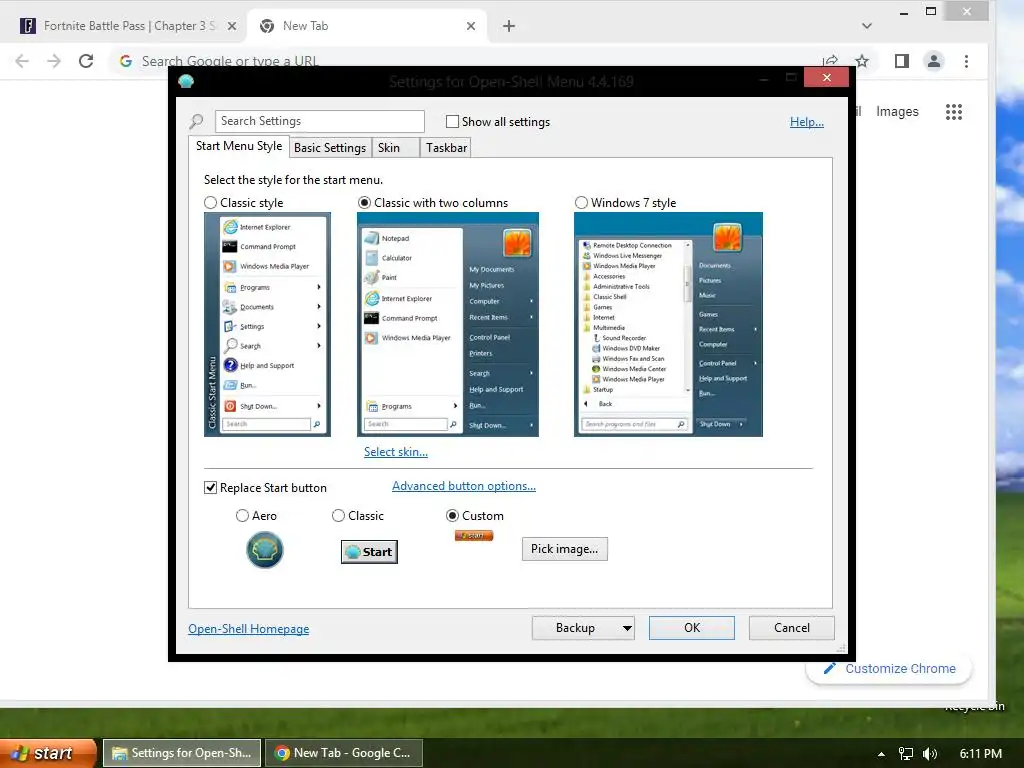Click the magnifier icon beside Search Settings
The image size is (1024, 768).
[x=196, y=121]
